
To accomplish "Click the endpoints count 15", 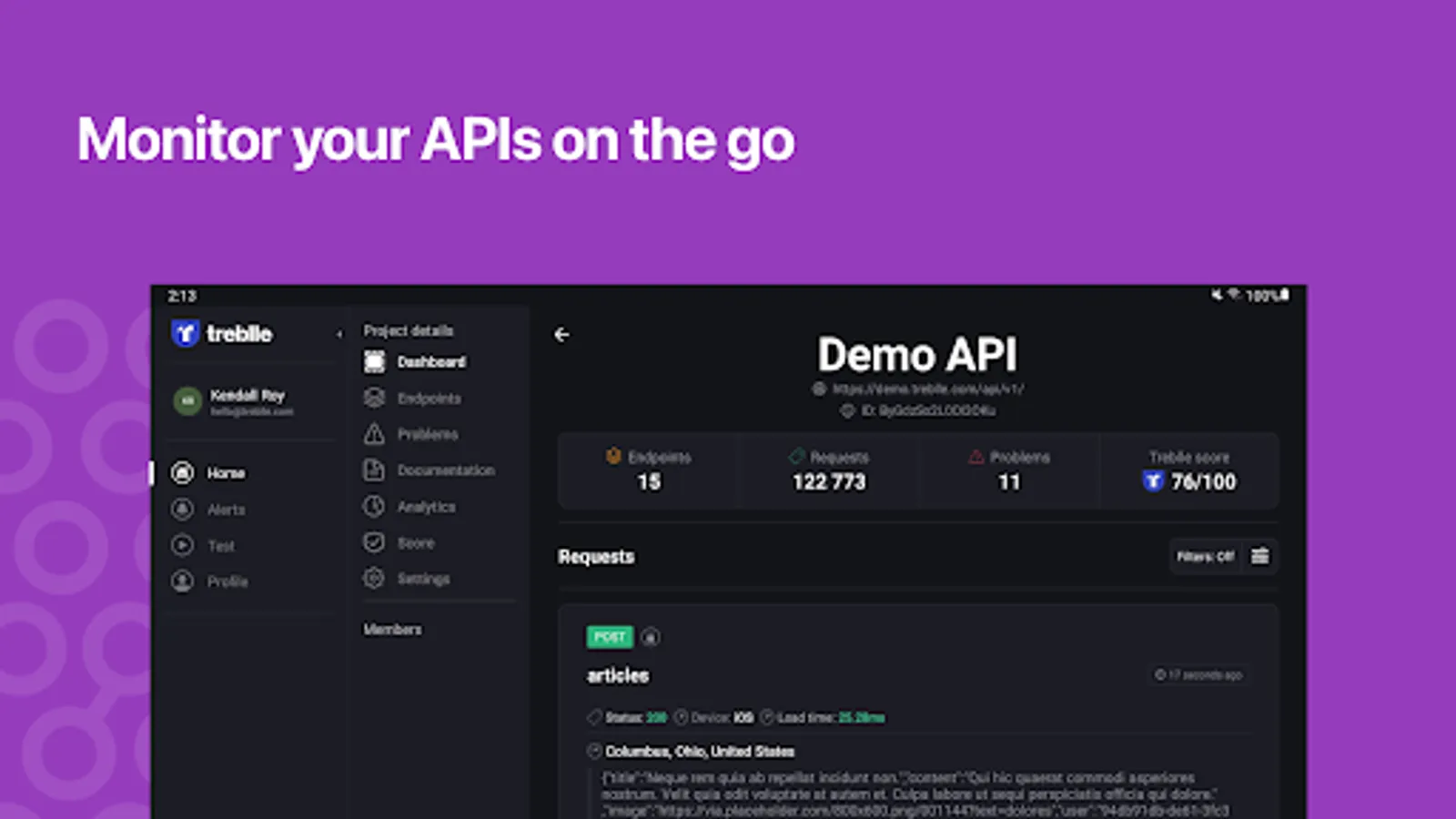I will pyautogui.click(x=649, y=481).
